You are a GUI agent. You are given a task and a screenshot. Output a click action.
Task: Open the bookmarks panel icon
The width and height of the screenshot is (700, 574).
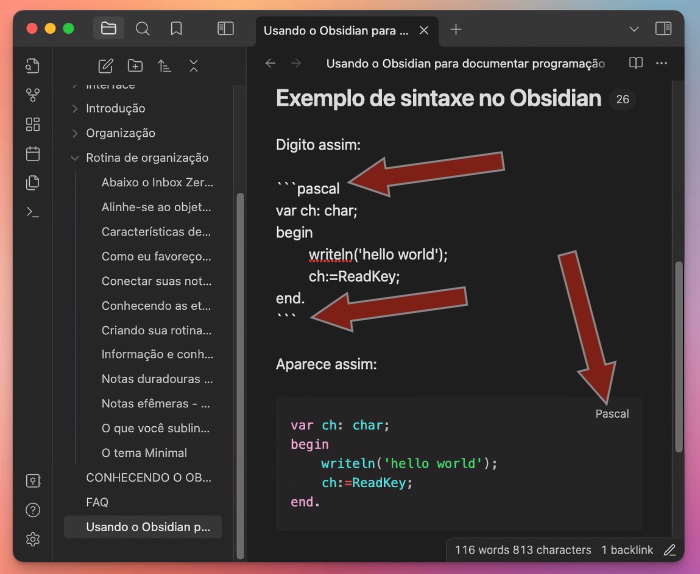click(176, 29)
